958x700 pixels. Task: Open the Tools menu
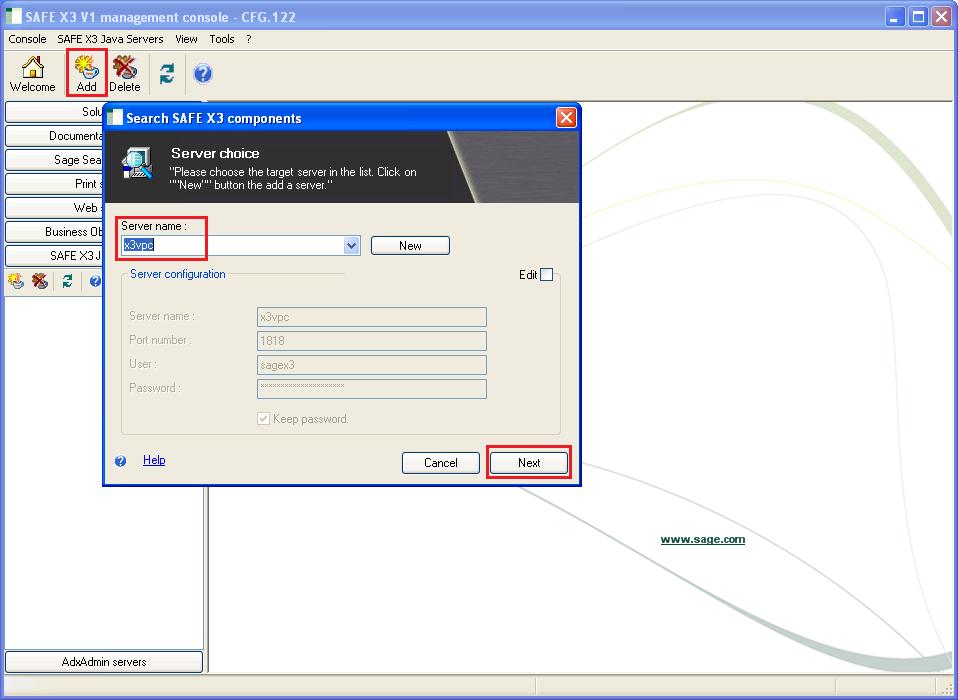222,39
